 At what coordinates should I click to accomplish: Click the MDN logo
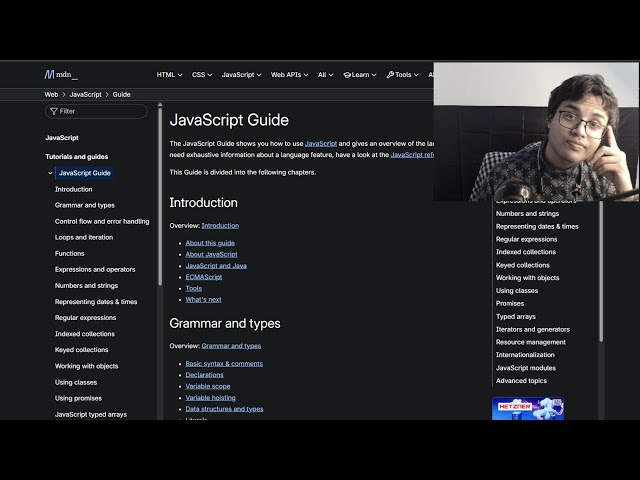61,75
